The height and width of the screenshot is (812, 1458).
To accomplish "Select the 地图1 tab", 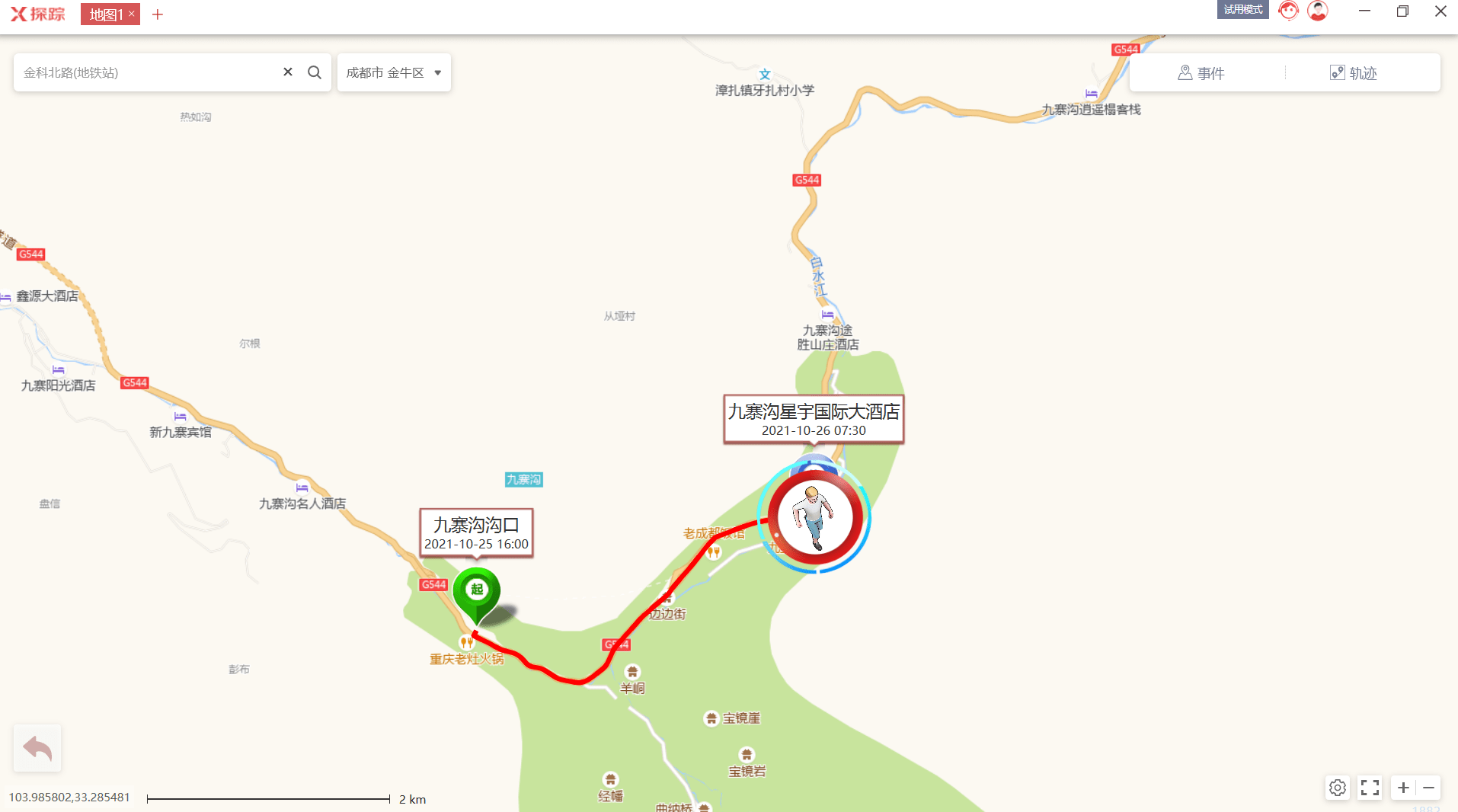I will [x=107, y=14].
